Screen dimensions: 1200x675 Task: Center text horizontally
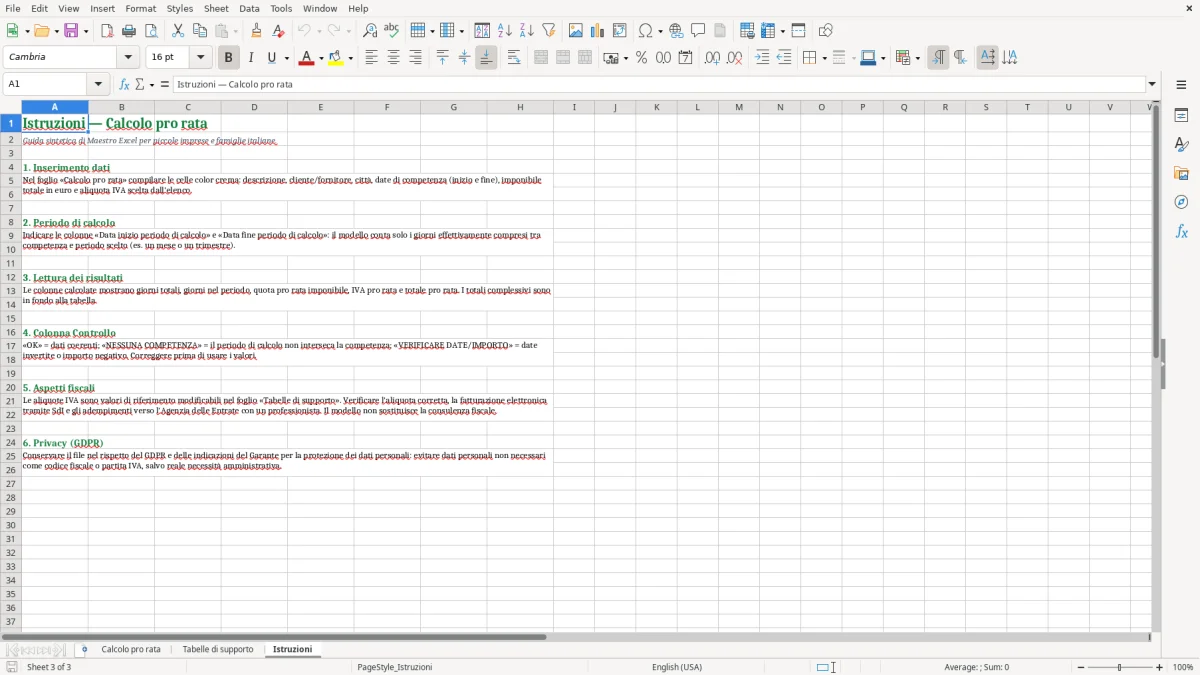tap(393, 58)
